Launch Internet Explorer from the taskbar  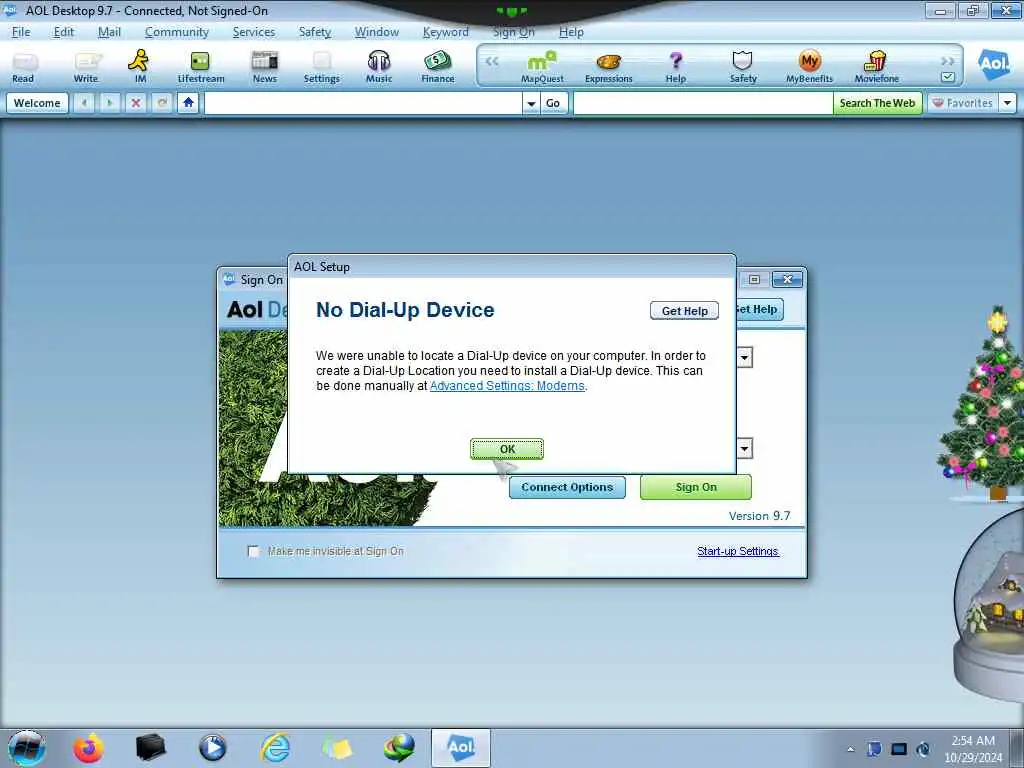click(275, 748)
